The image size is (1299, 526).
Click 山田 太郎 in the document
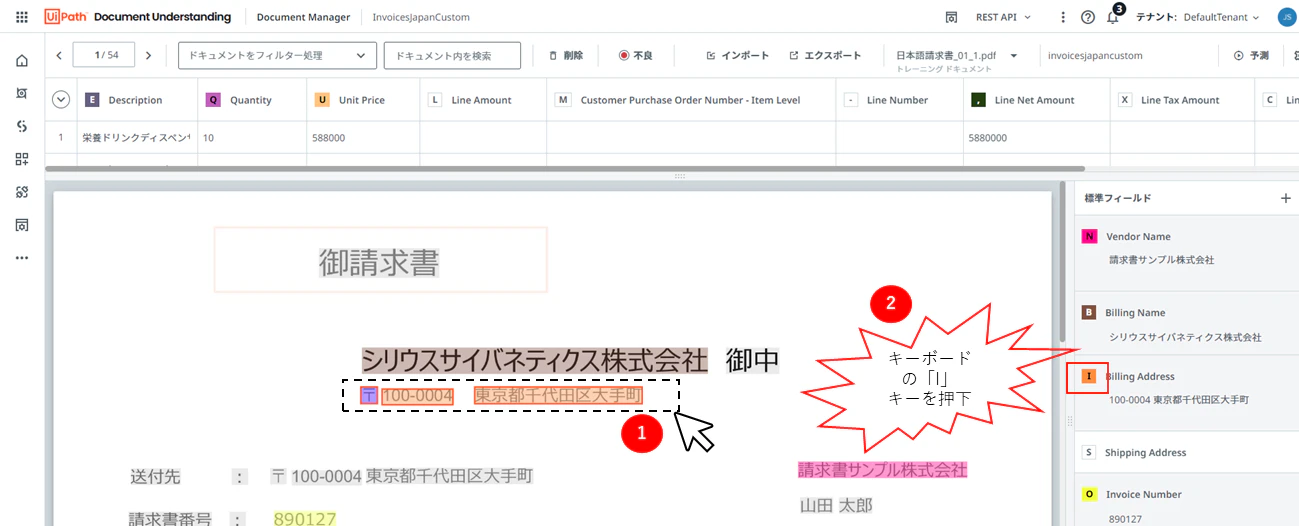click(x=836, y=506)
